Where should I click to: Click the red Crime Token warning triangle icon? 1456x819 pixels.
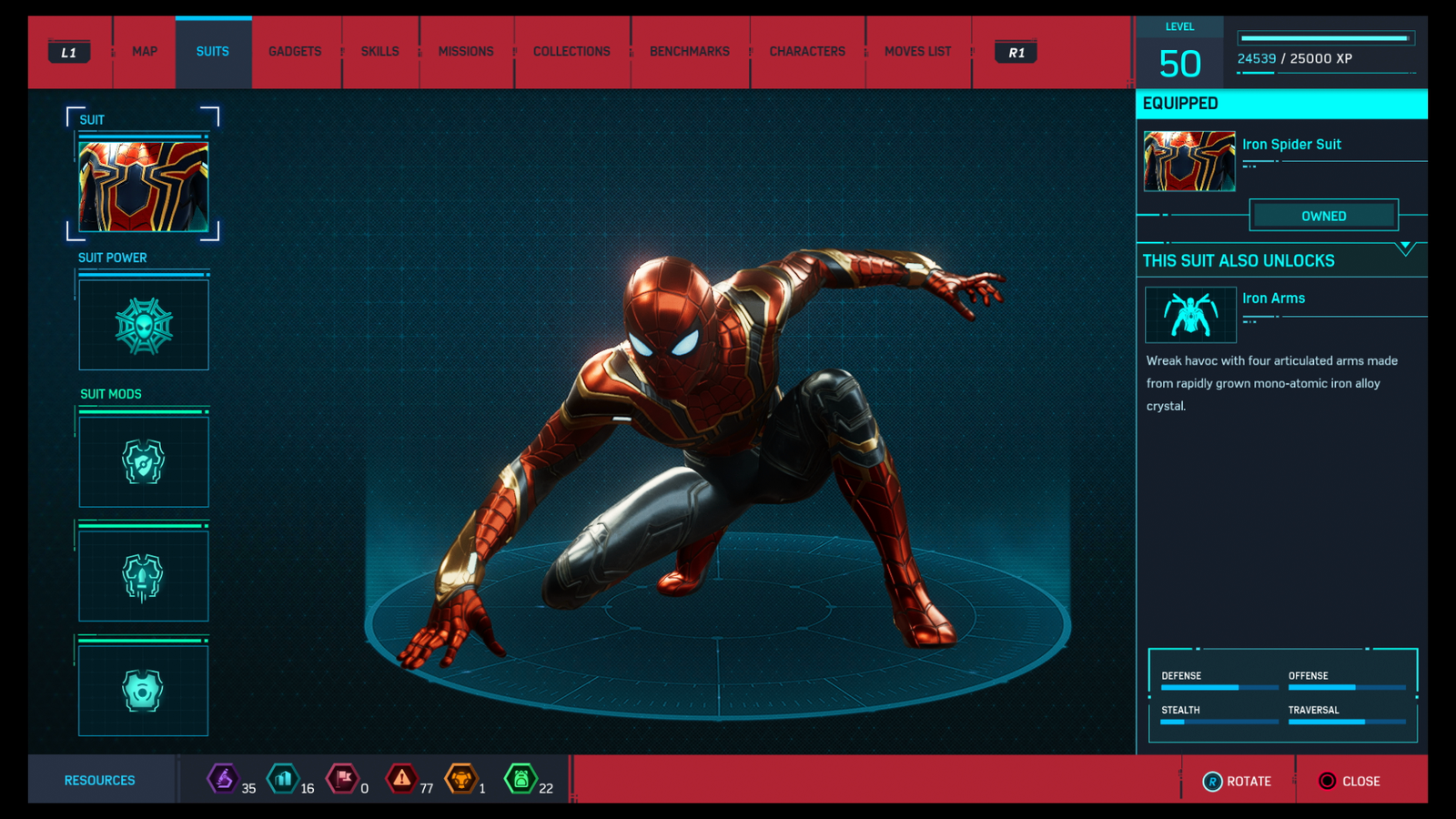pos(401,779)
